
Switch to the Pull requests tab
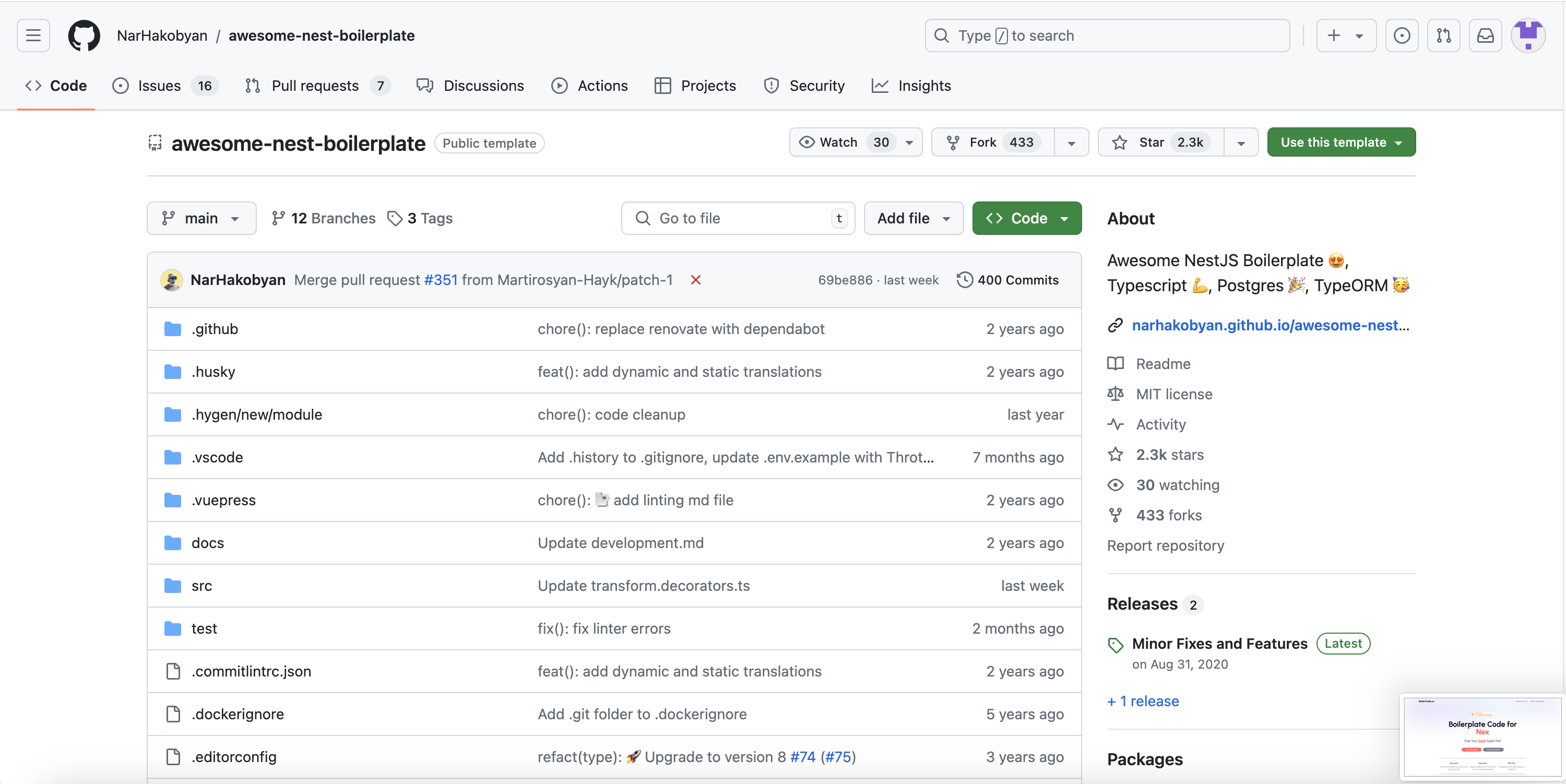point(317,86)
